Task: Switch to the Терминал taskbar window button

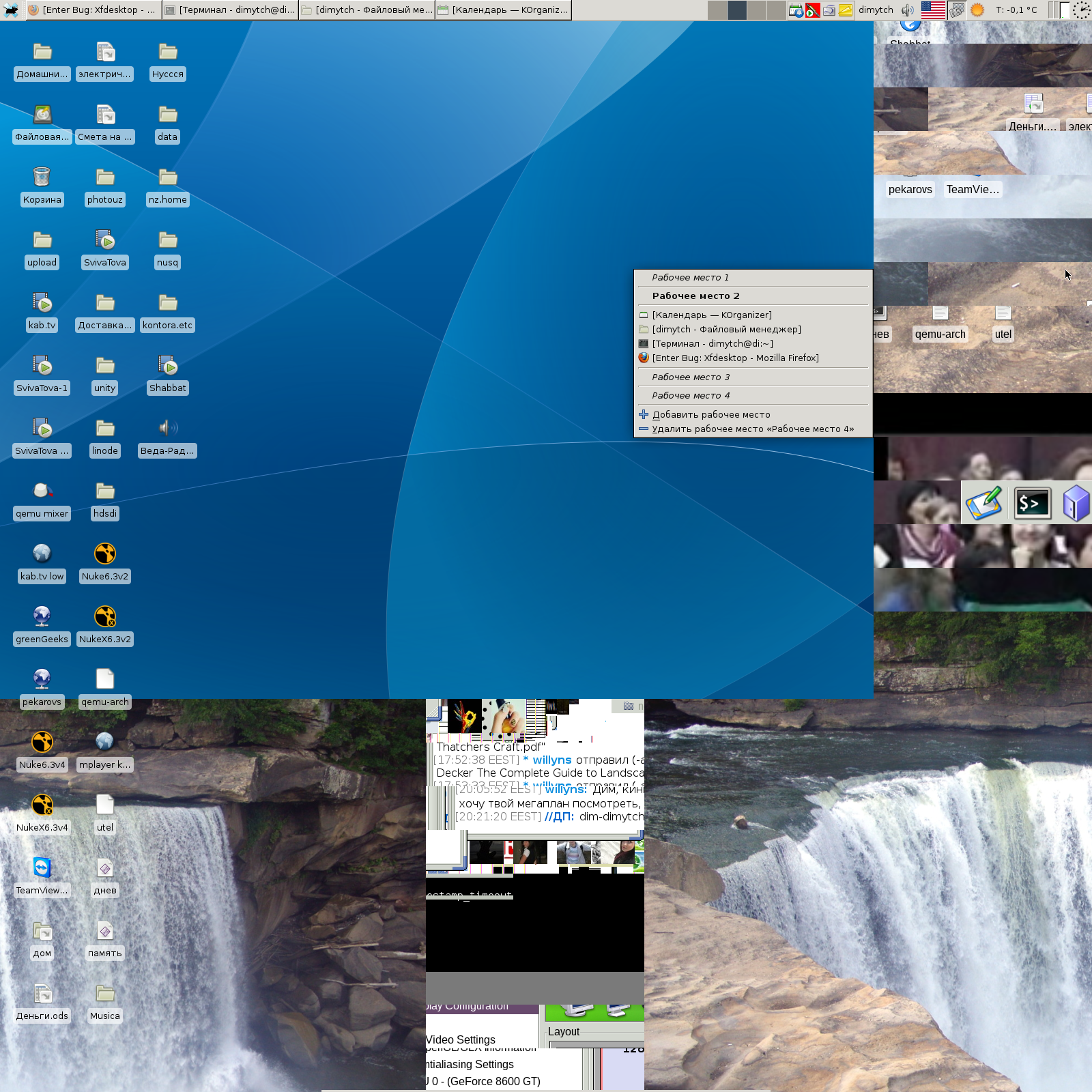Action: [231, 10]
